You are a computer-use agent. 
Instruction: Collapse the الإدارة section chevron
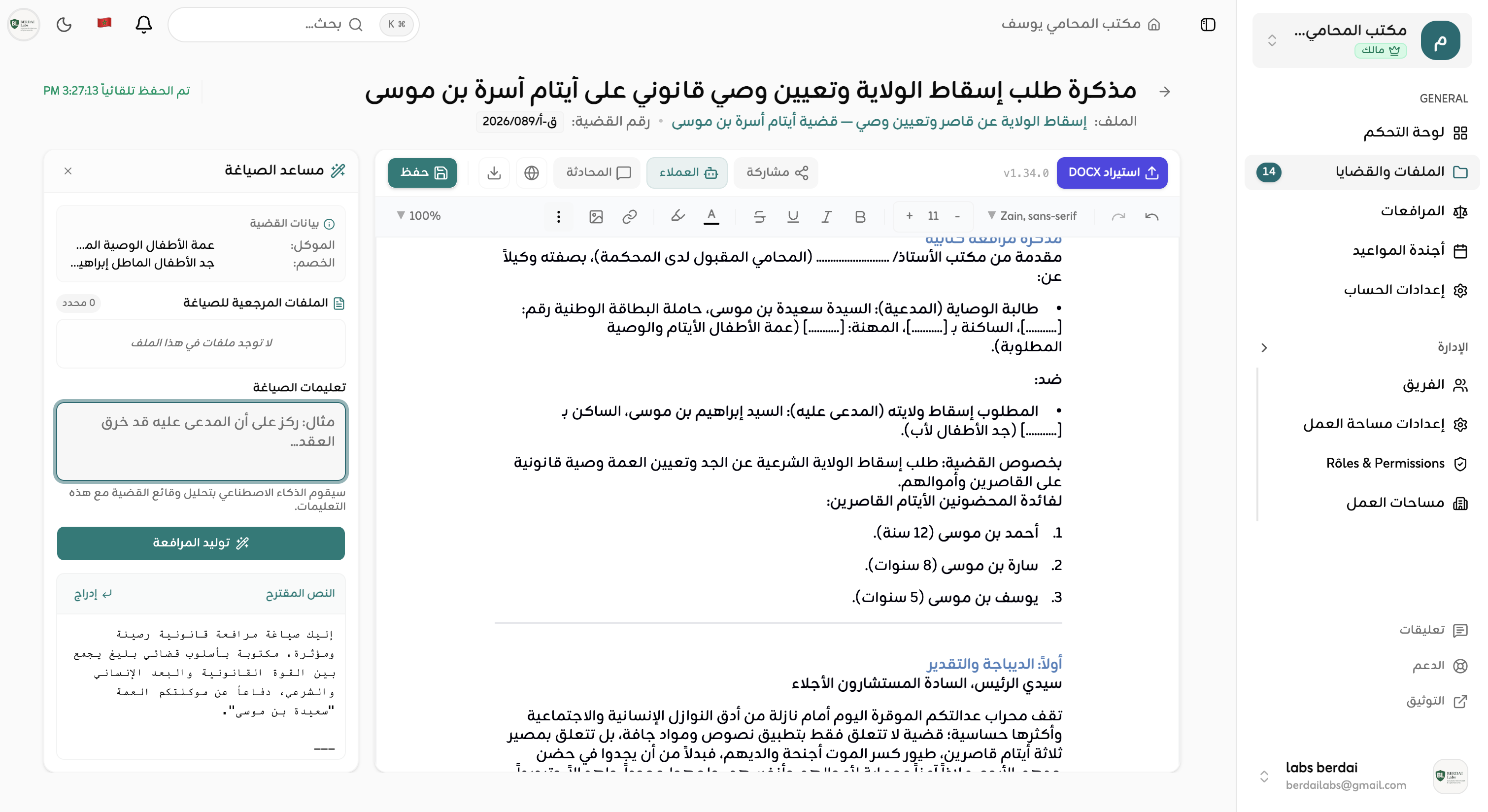click(x=1264, y=347)
